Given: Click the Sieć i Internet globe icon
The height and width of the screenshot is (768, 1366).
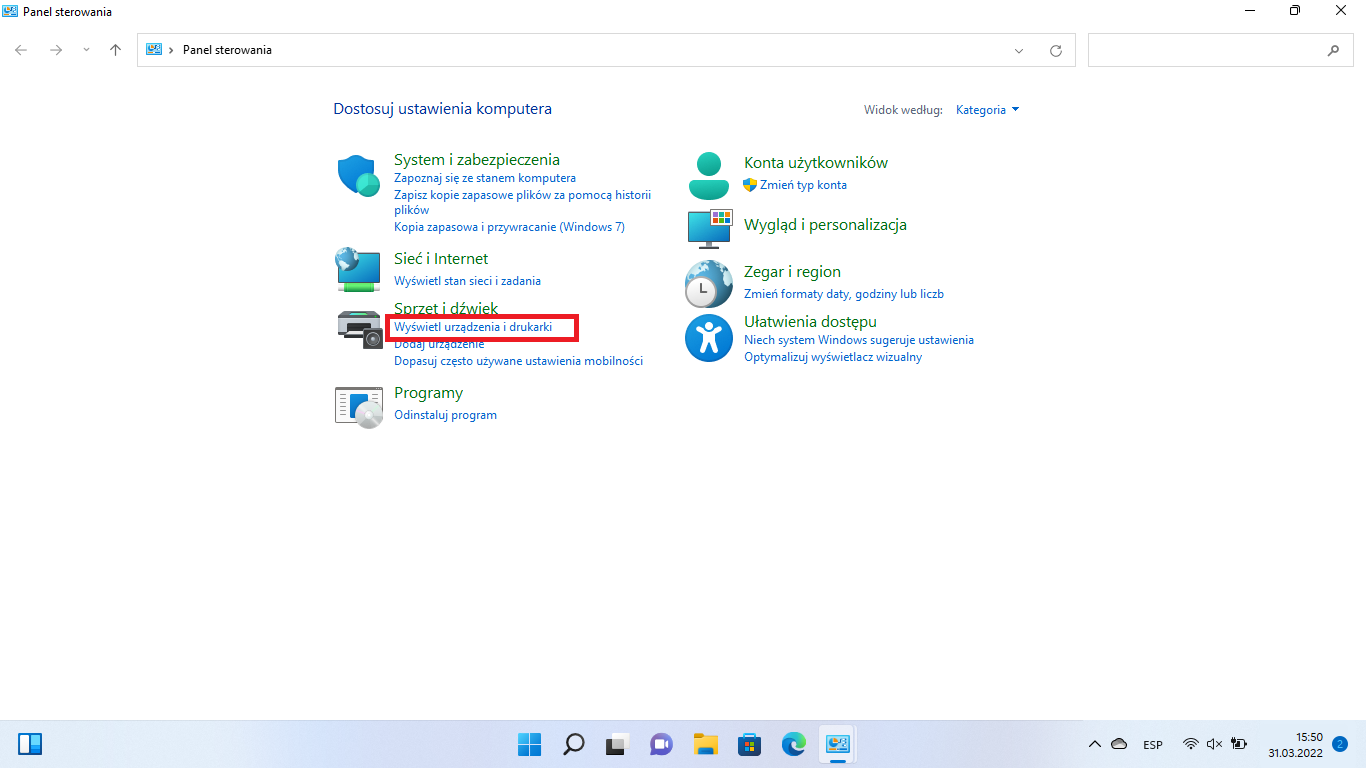Looking at the screenshot, I should click(x=358, y=270).
